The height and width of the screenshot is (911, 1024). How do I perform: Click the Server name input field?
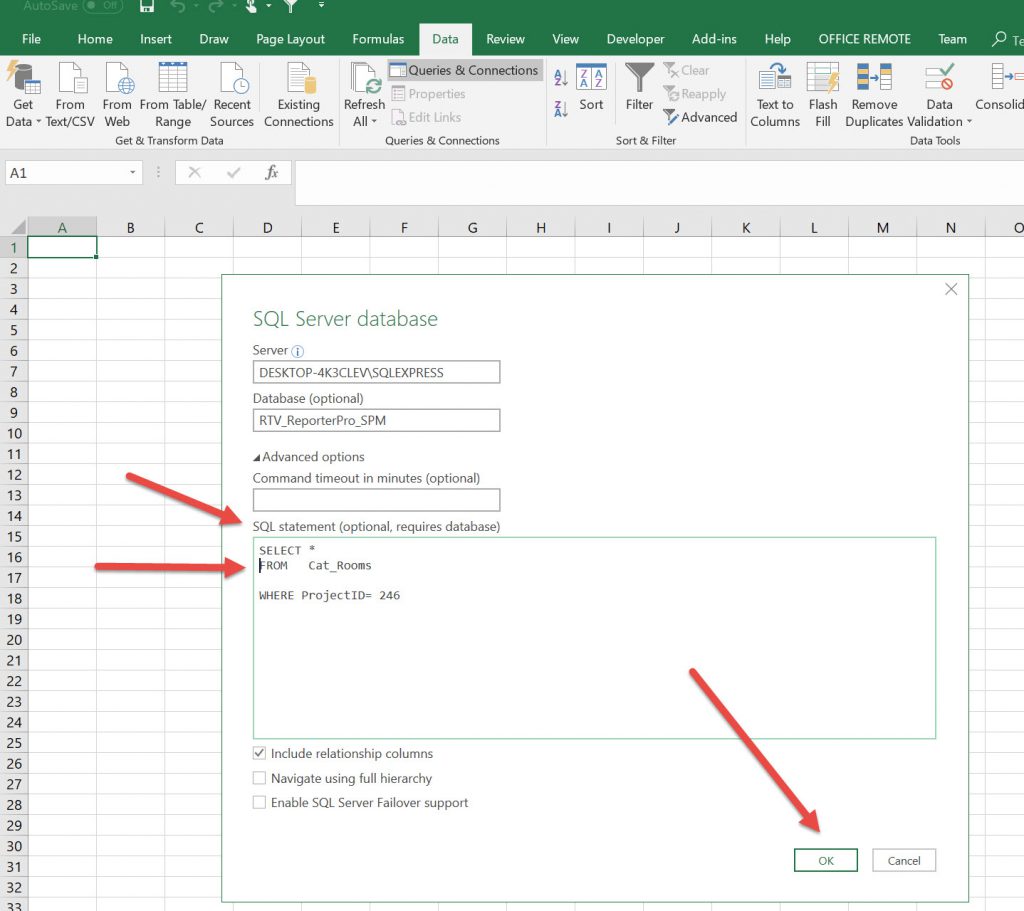376,372
